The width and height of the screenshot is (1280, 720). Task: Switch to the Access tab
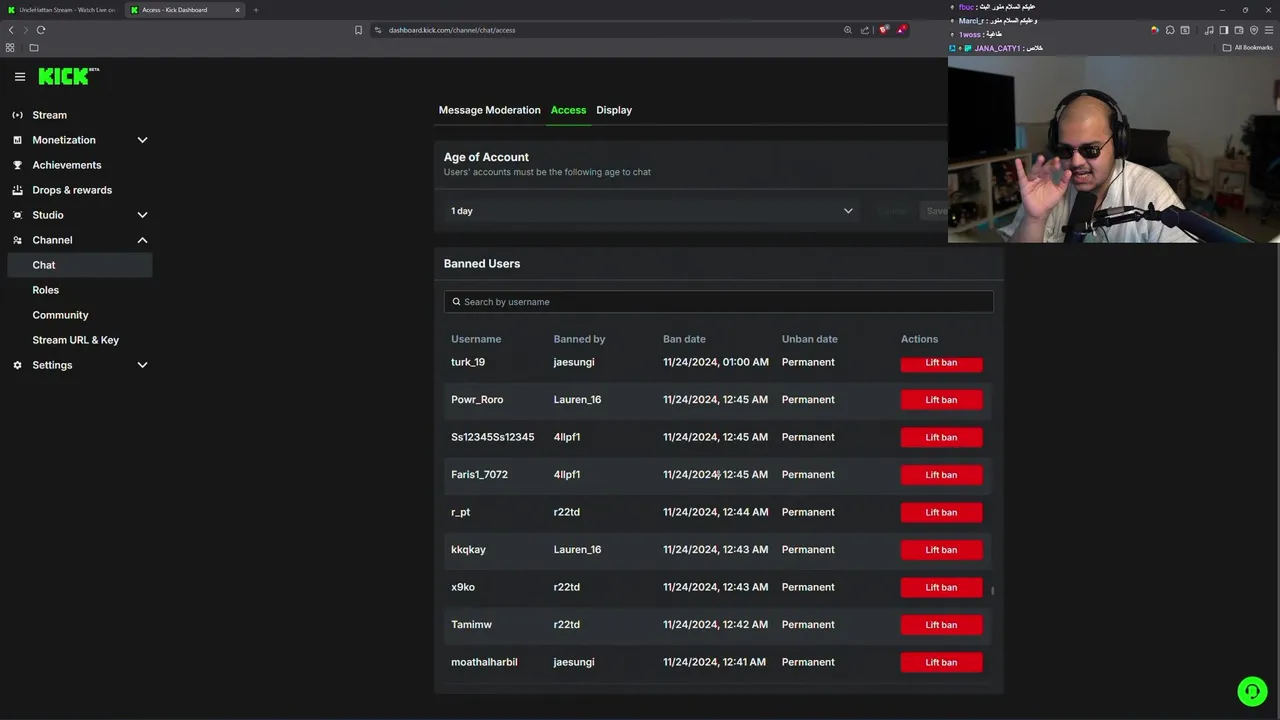pos(568,110)
